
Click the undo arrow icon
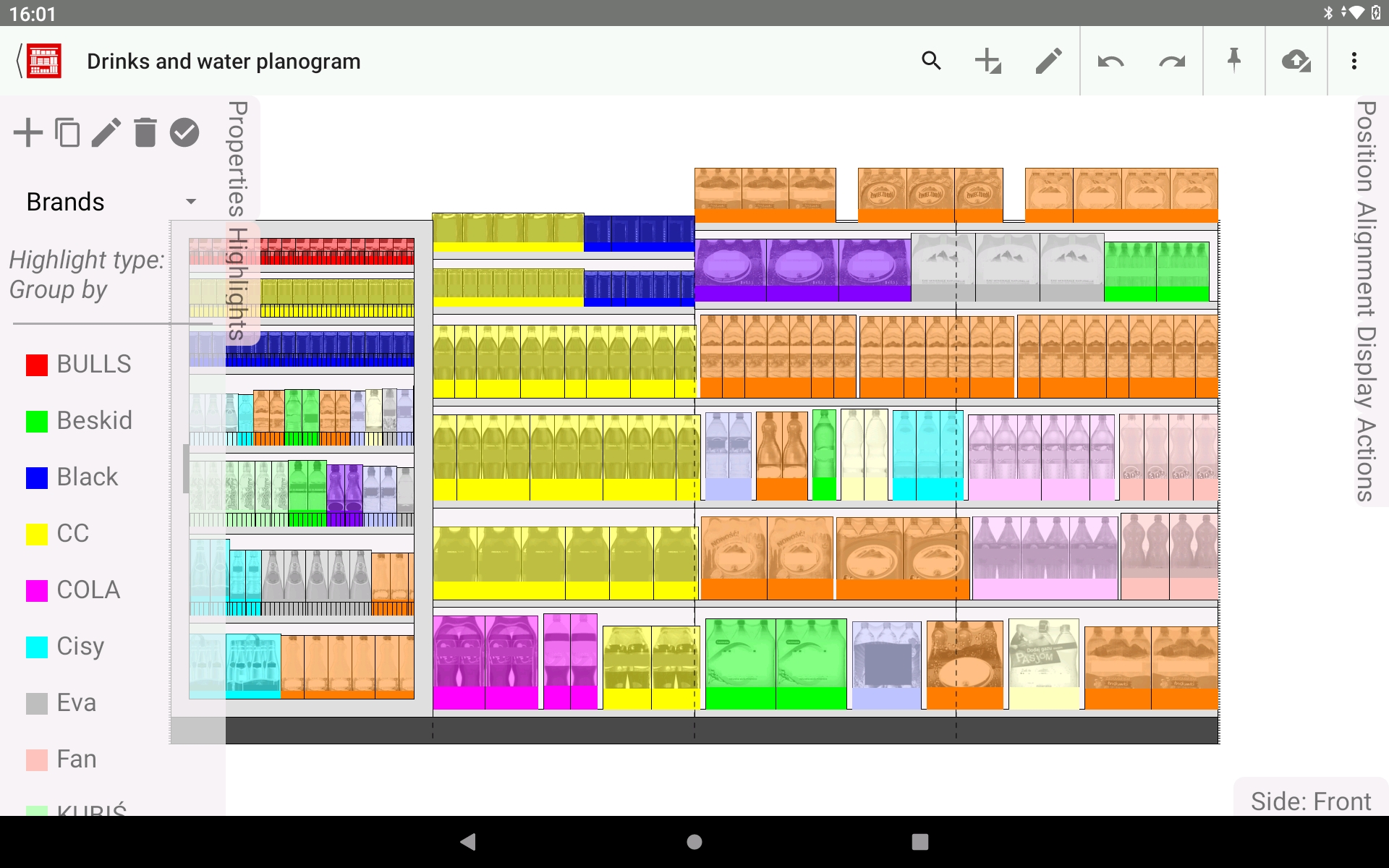click(1111, 61)
